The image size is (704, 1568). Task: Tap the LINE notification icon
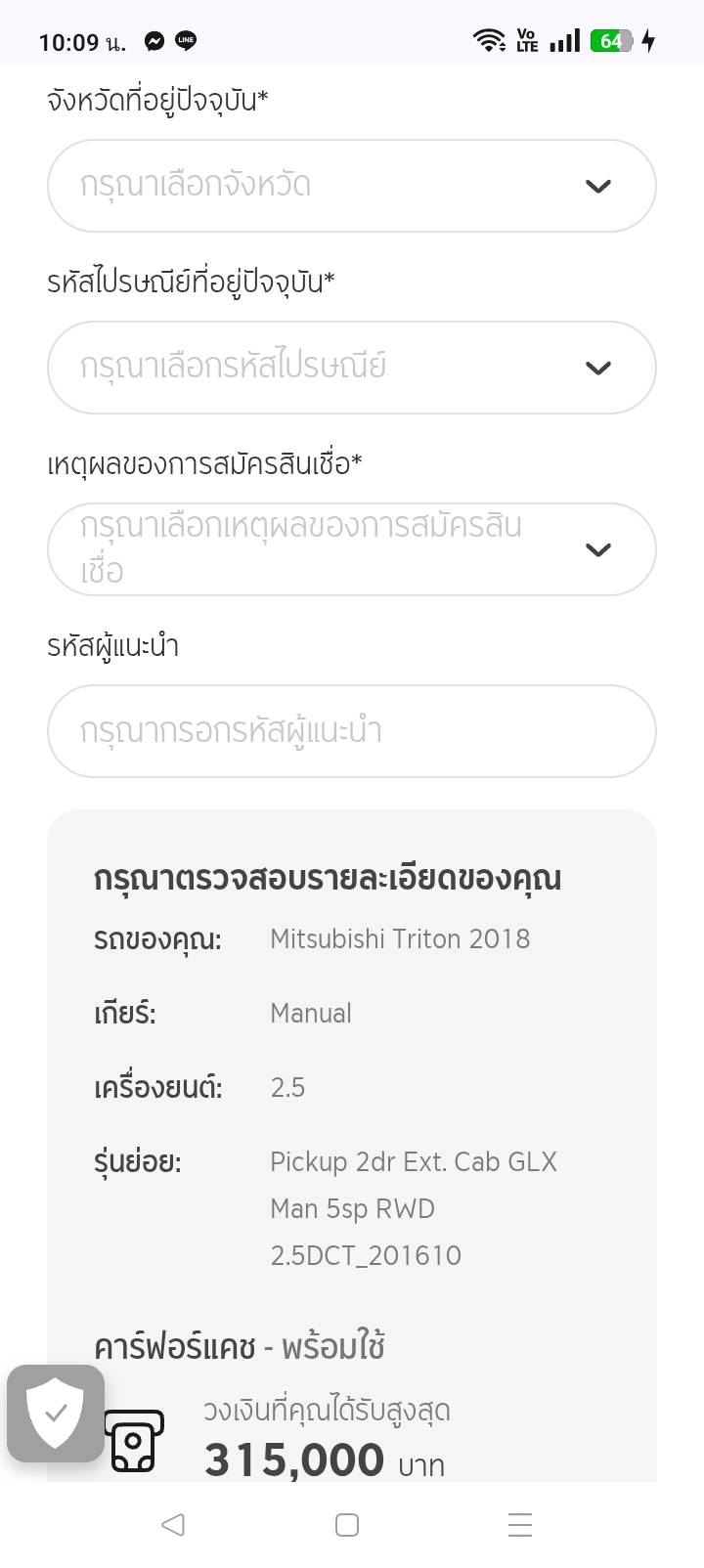(186, 41)
